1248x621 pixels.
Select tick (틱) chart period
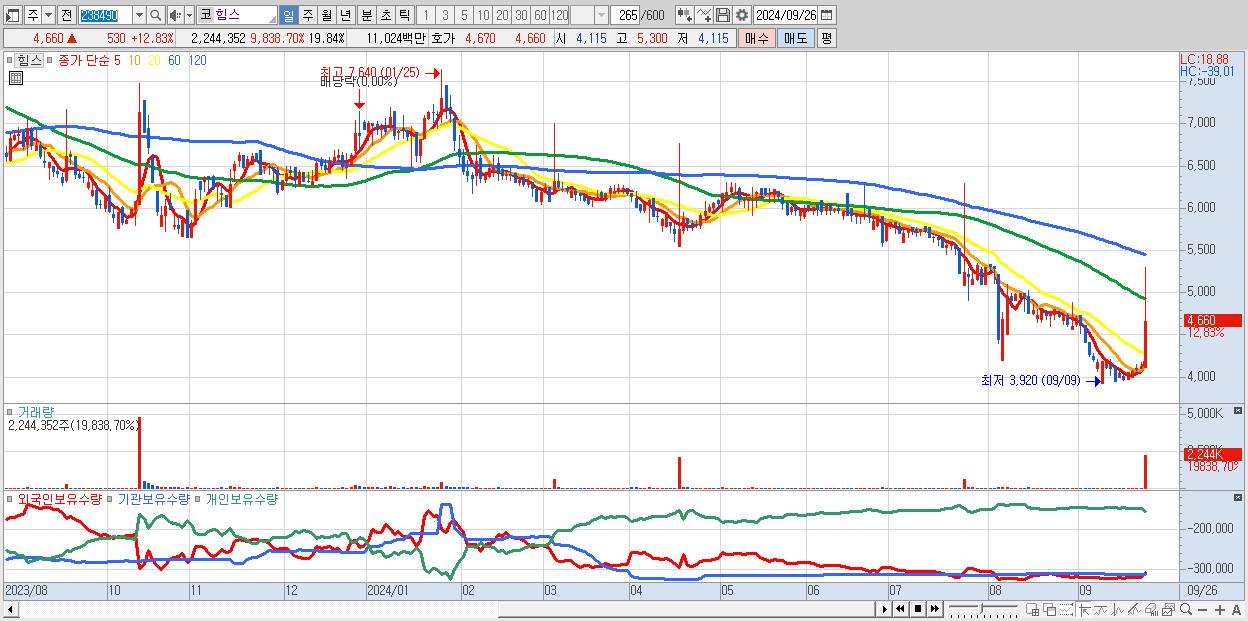(405, 16)
